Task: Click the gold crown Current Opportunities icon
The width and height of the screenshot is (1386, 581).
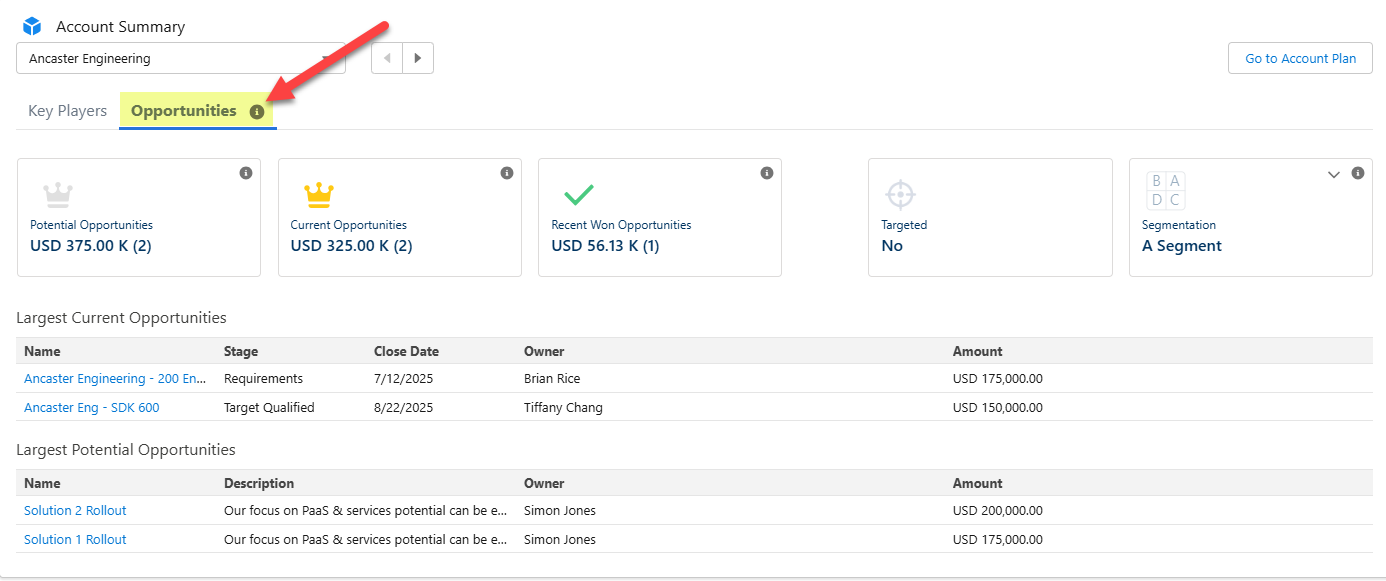Action: tap(319, 193)
